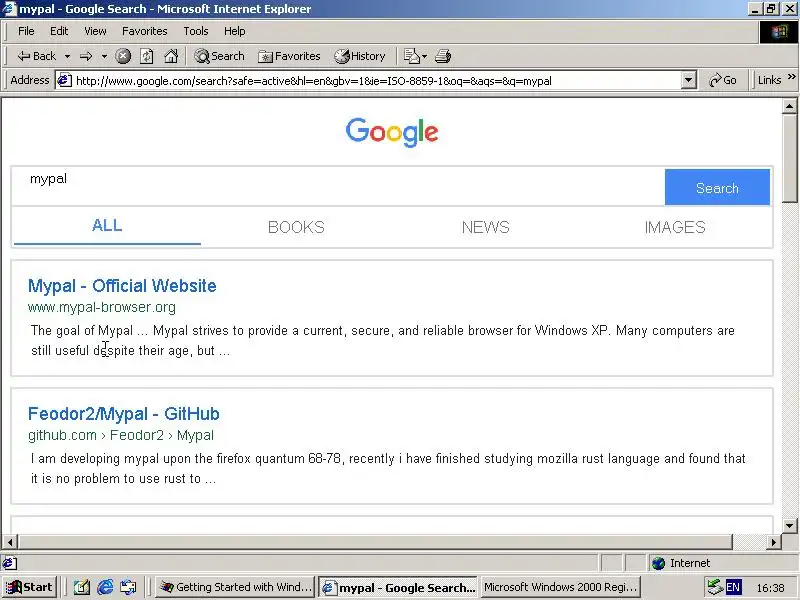Select mypal - Google Search taskbar button

point(398,588)
